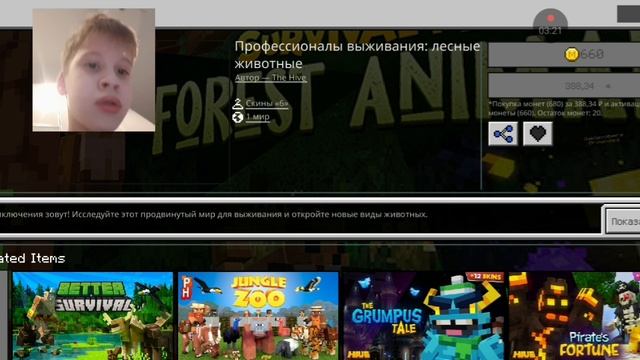Image resolution: width=640 pixels, height=360 pixels.
Task: Add pack to wishlist with heart icon
Action: click(x=538, y=133)
